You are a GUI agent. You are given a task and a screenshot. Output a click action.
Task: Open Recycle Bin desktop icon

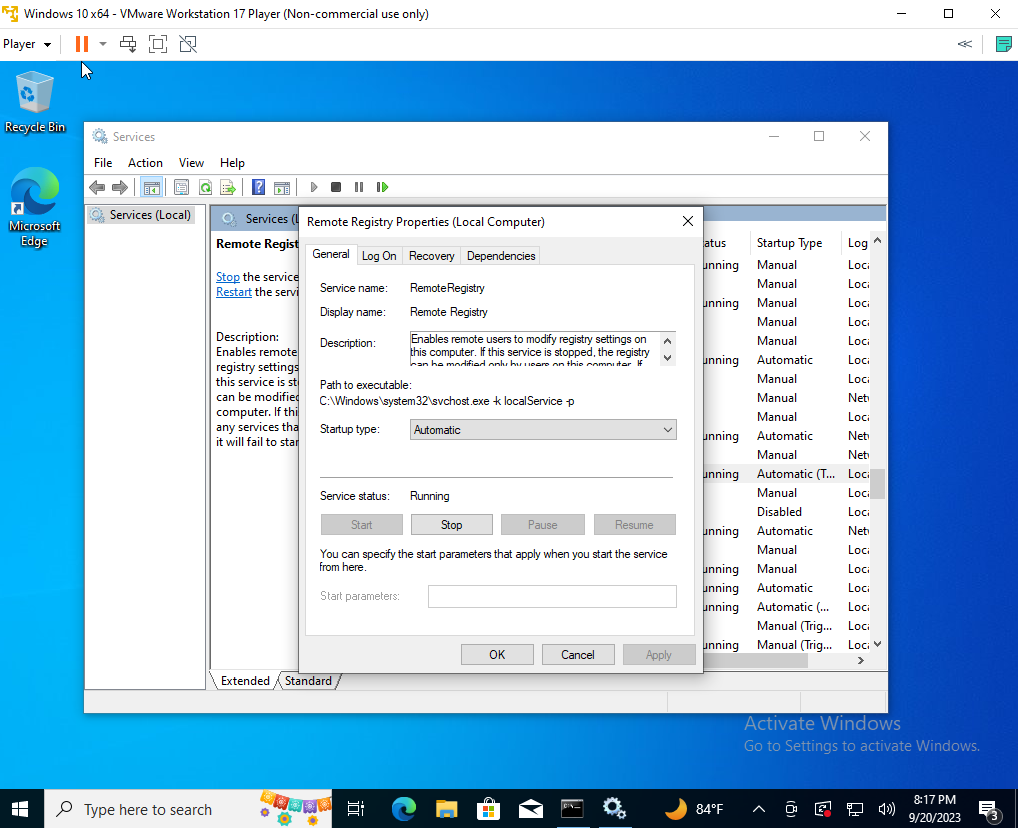click(x=35, y=103)
